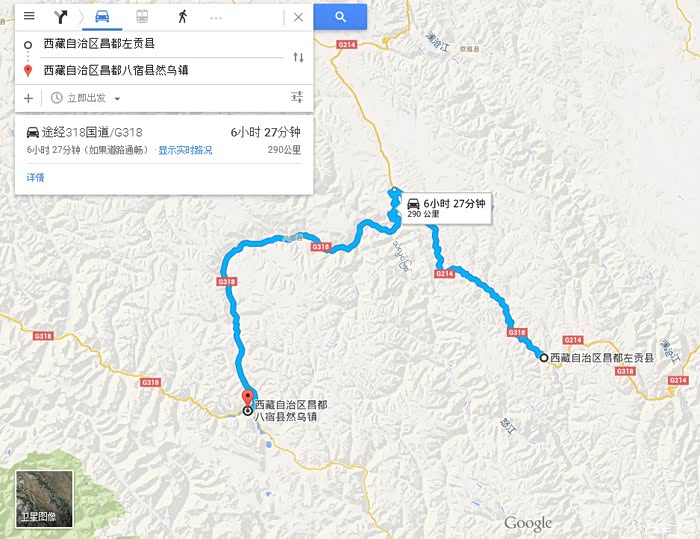Select driving travel mode
Image resolution: width=700 pixels, height=539 pixels.
point(102,17)
